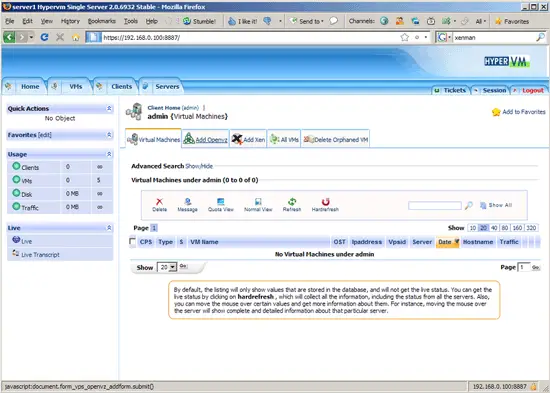This screenshot has height=393, width=550.
Task: Click the search magnifier beside filter box
Action: [x=469, y=206]
